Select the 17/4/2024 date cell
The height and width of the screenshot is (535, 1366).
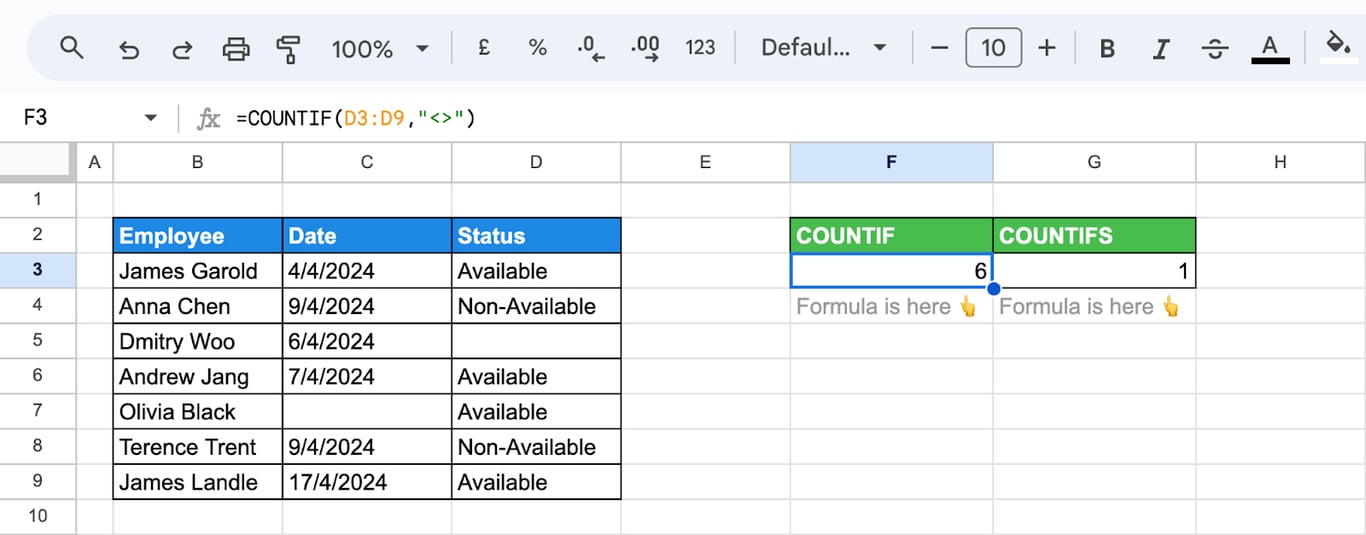coord(367,482)
